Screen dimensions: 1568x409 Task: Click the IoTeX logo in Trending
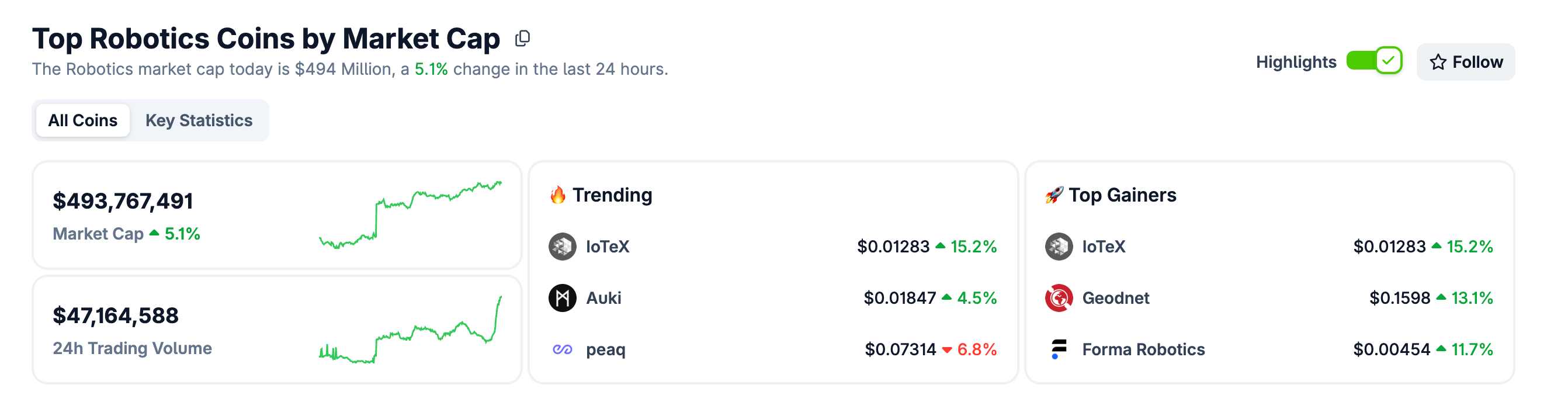point(562,247)
